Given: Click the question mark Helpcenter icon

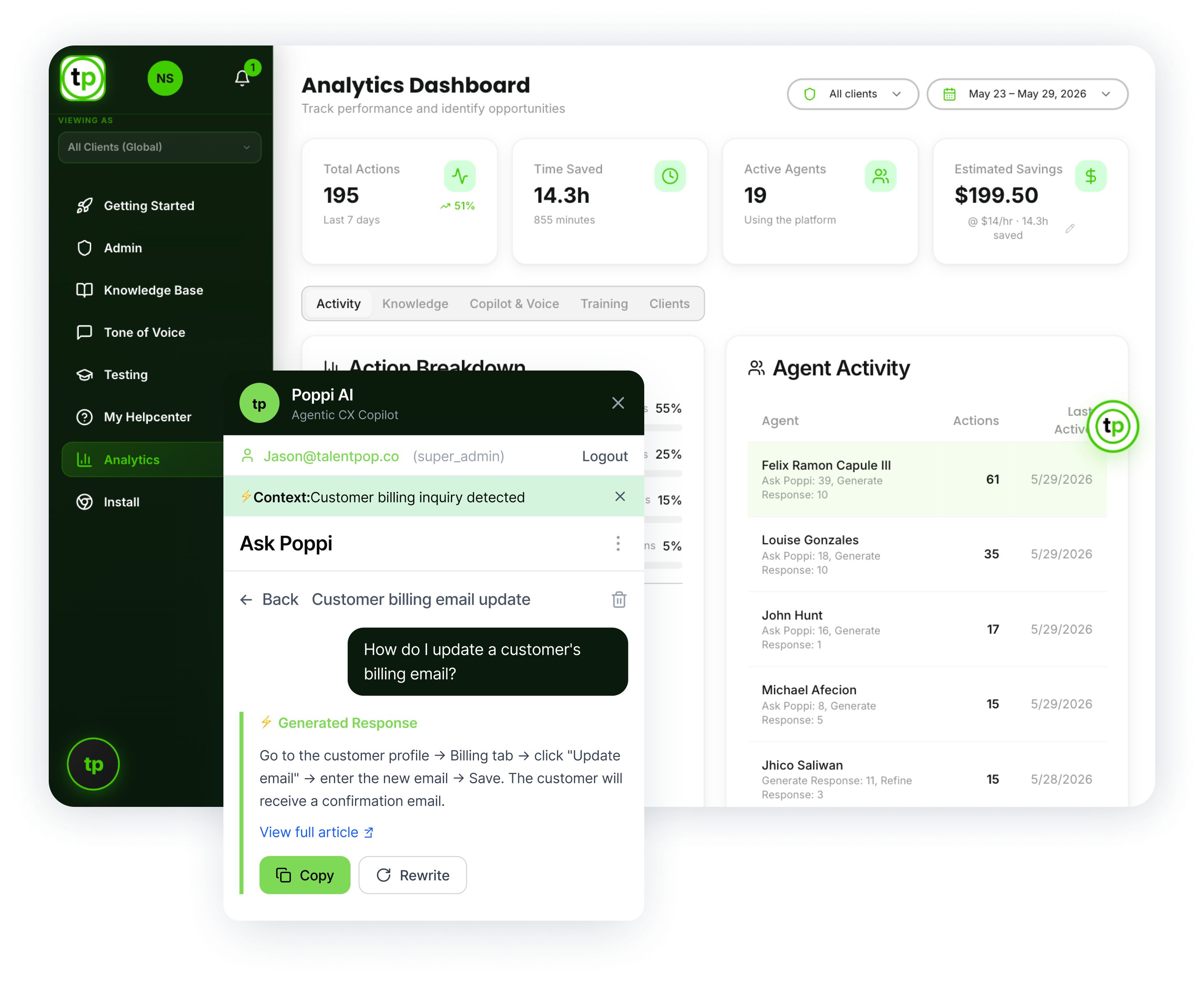Looking at the screenshot, I should [x=84, y=417].
